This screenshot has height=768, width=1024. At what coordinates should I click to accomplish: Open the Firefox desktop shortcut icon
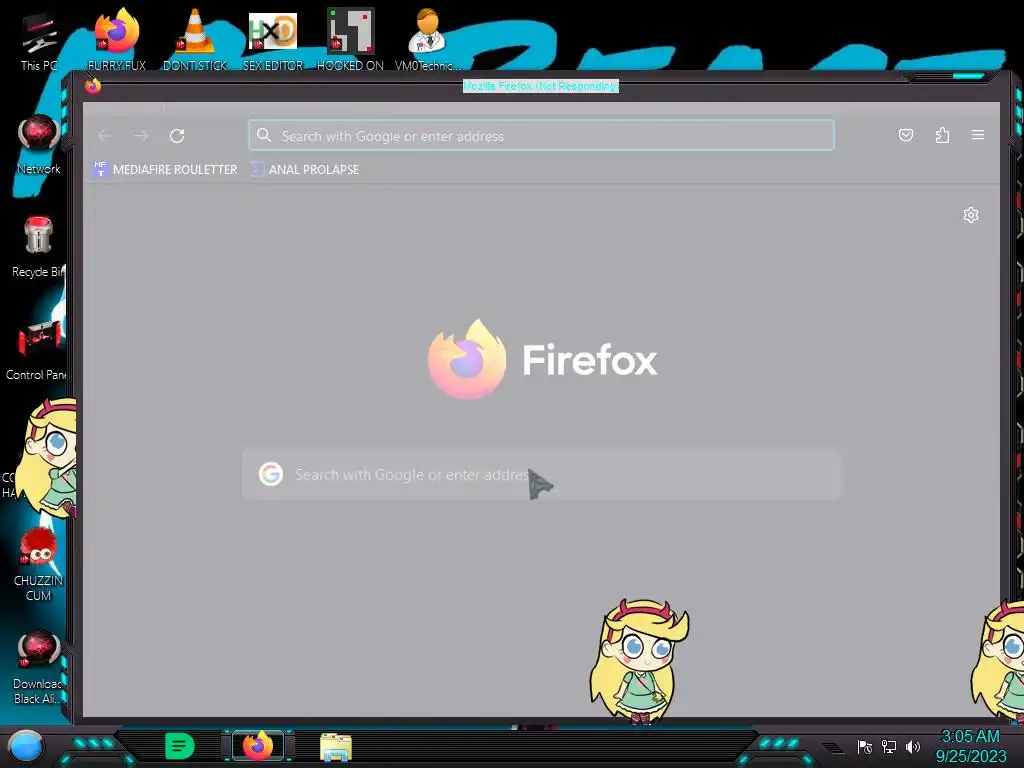point(117,39)
